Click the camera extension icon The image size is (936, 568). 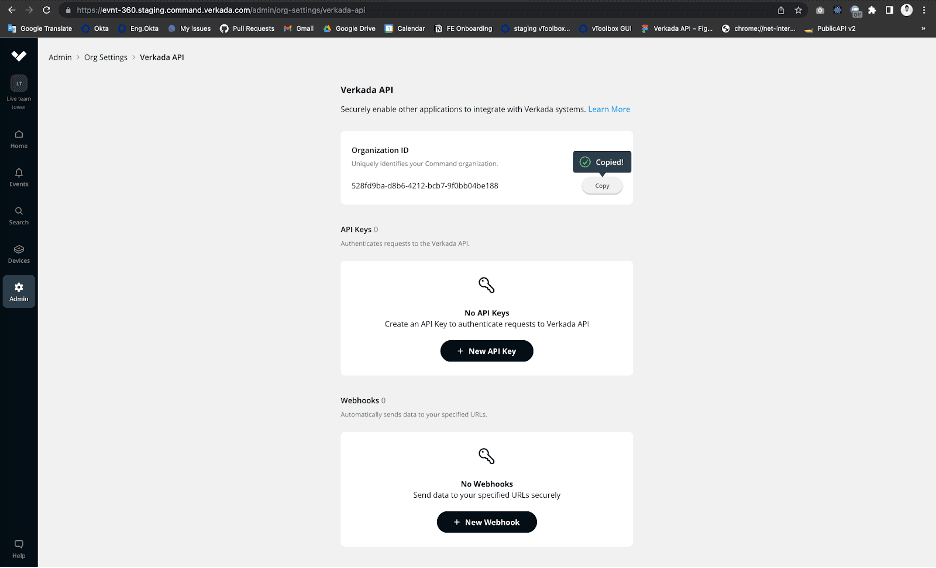pyautogui.click(x=820, y=10)
